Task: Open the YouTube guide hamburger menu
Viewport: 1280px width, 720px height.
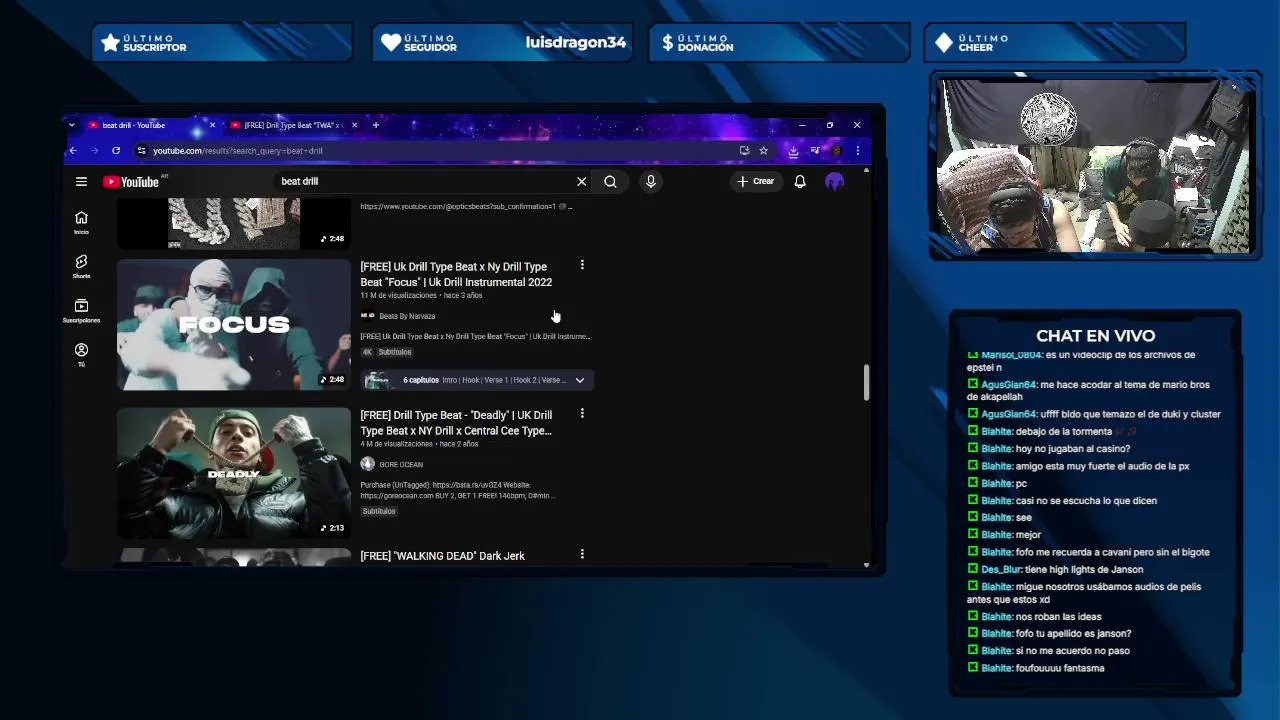Action: tap(81, 181)
